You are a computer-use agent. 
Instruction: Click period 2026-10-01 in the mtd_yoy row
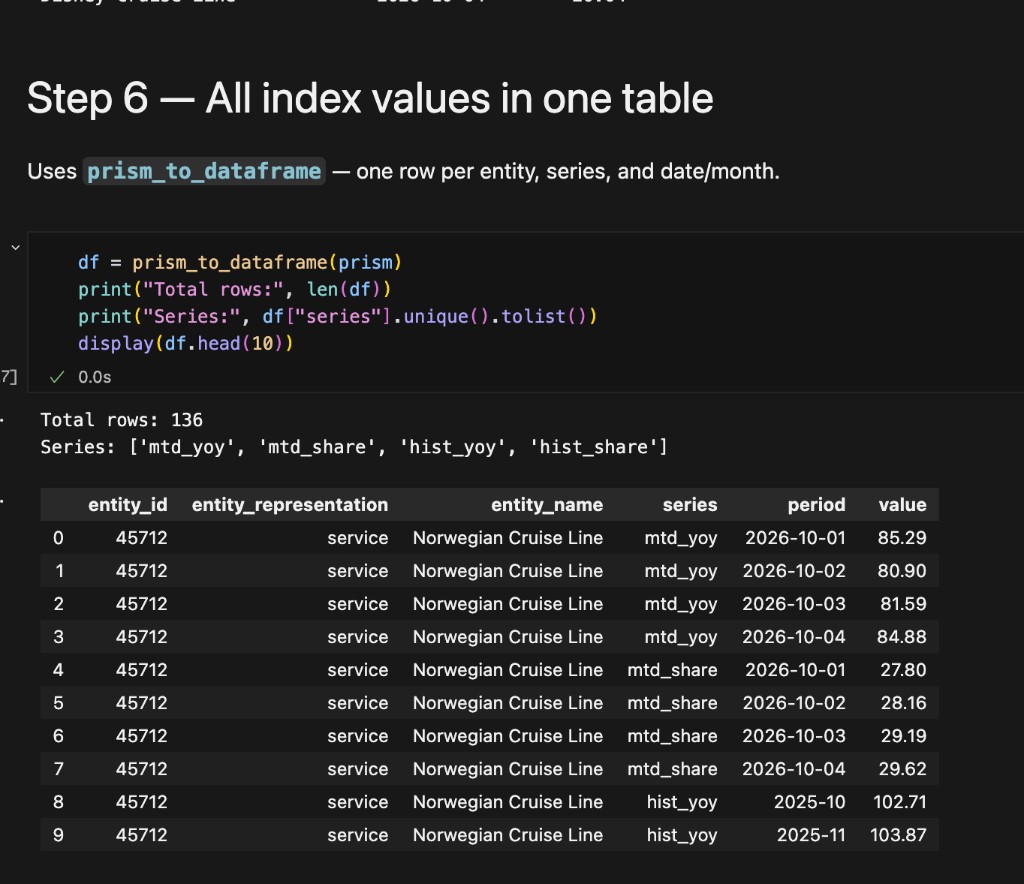tap(795, 538)
